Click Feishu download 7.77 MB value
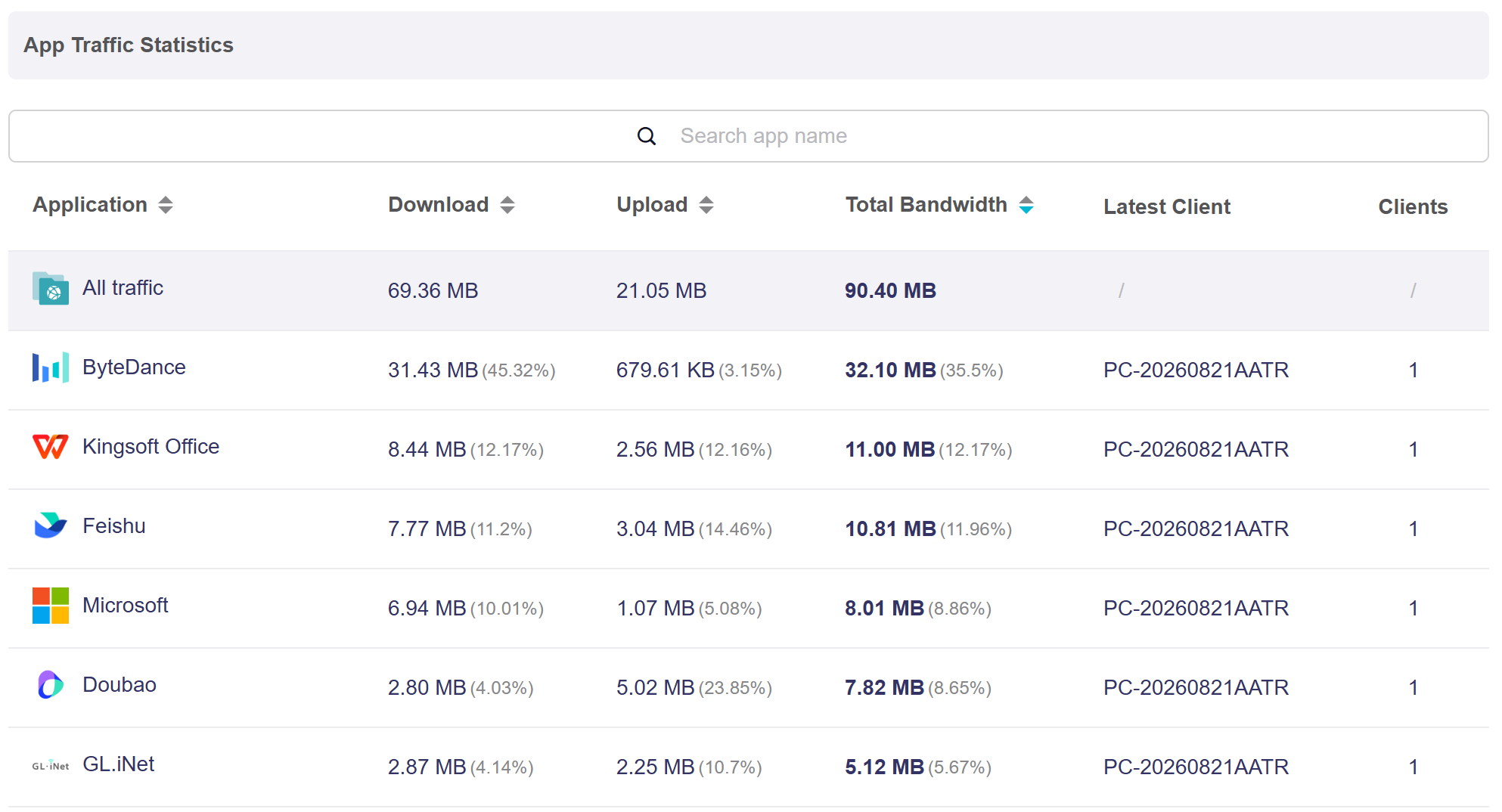Screen dimensions: 1502x812 coord(427,529)
